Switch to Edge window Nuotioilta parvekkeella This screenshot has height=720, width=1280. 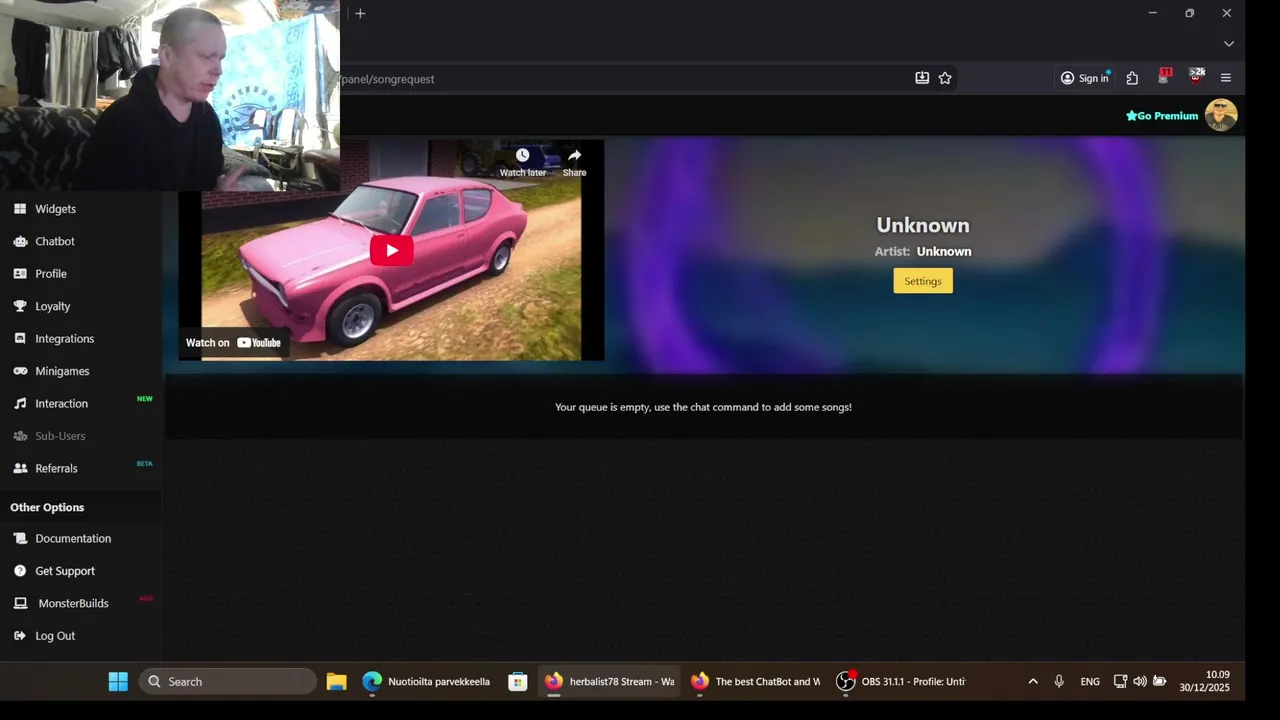(x=427, y=682)
